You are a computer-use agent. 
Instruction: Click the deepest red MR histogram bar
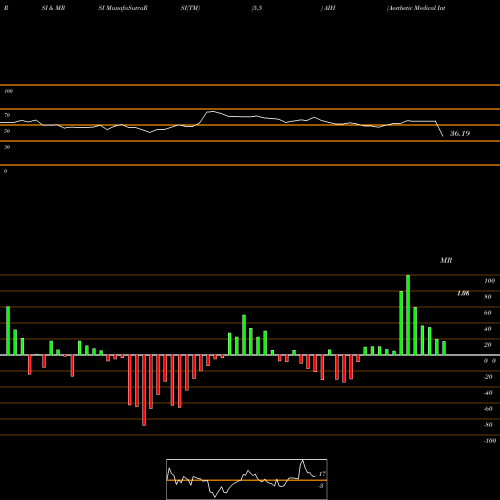(144, 390)
